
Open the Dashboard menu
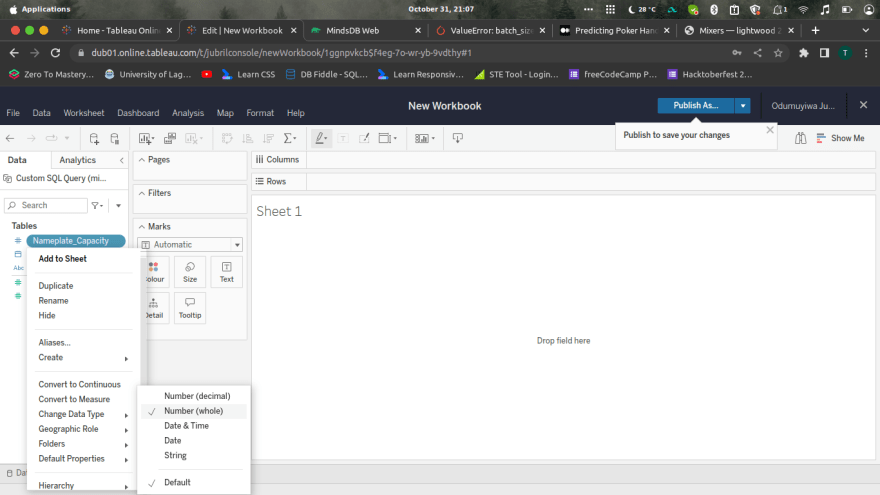[138, 113]
